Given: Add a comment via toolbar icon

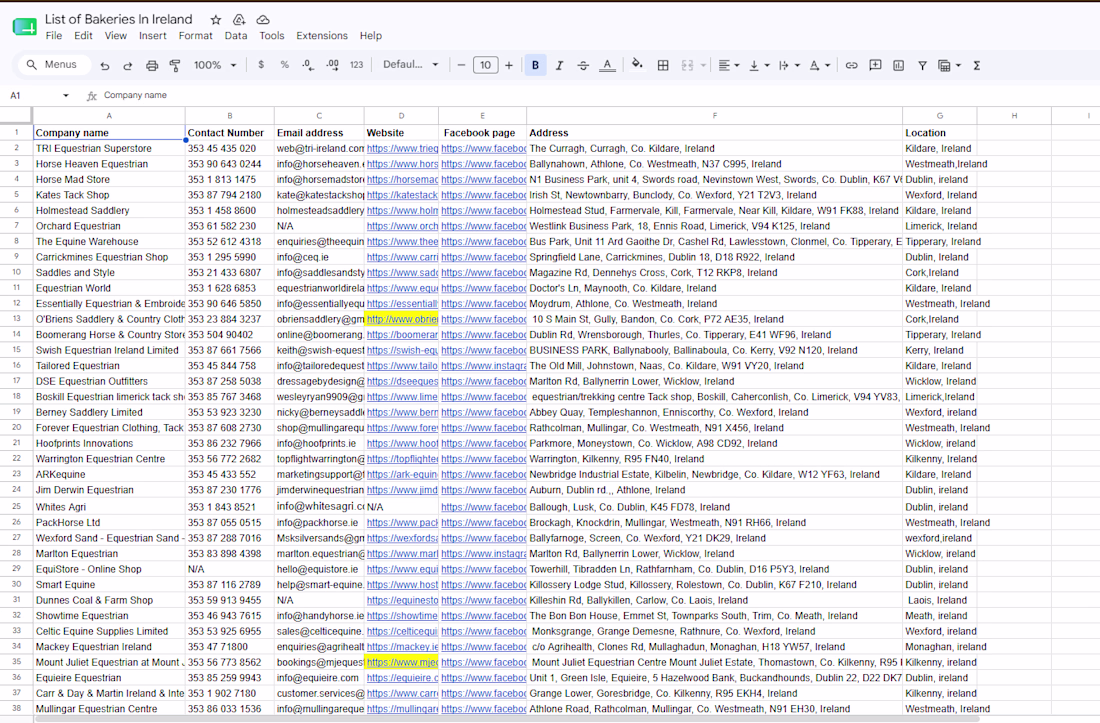Looking at the screenshot, I should click(x=875, y=65).
